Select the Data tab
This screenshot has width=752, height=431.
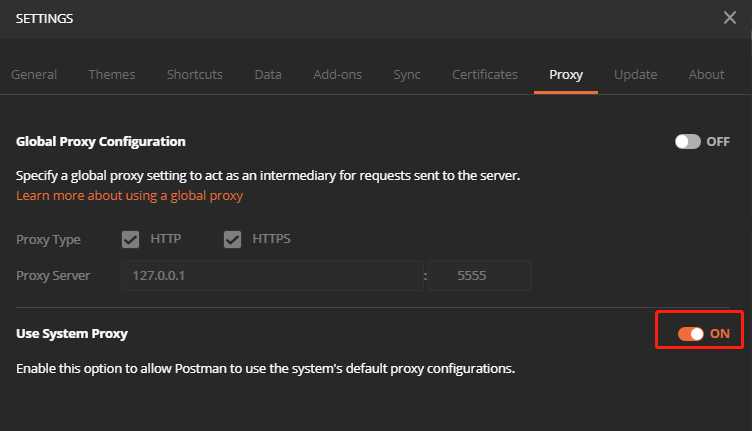[x=268, y=74]
